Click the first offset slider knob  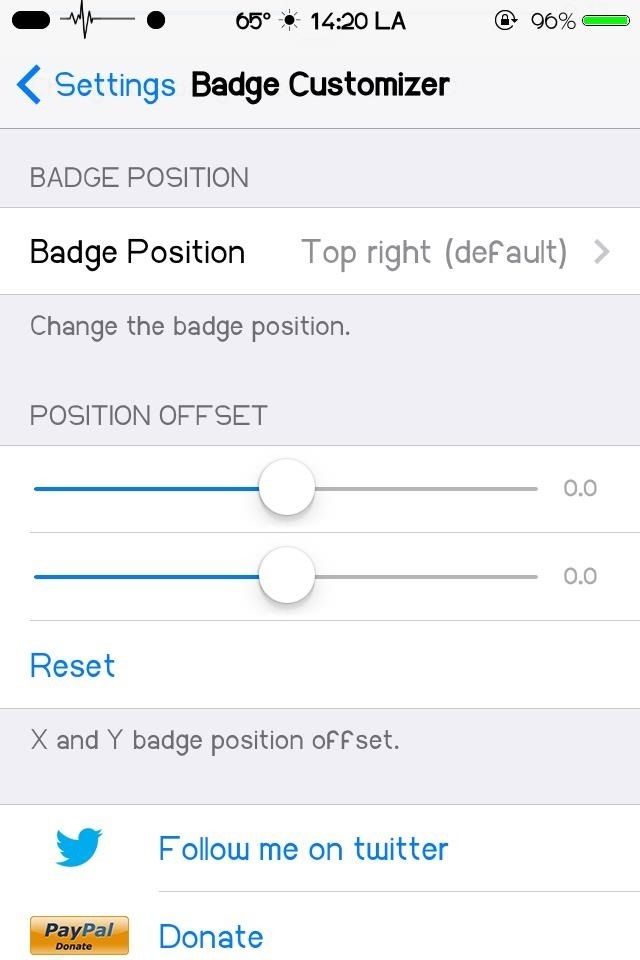287,489
